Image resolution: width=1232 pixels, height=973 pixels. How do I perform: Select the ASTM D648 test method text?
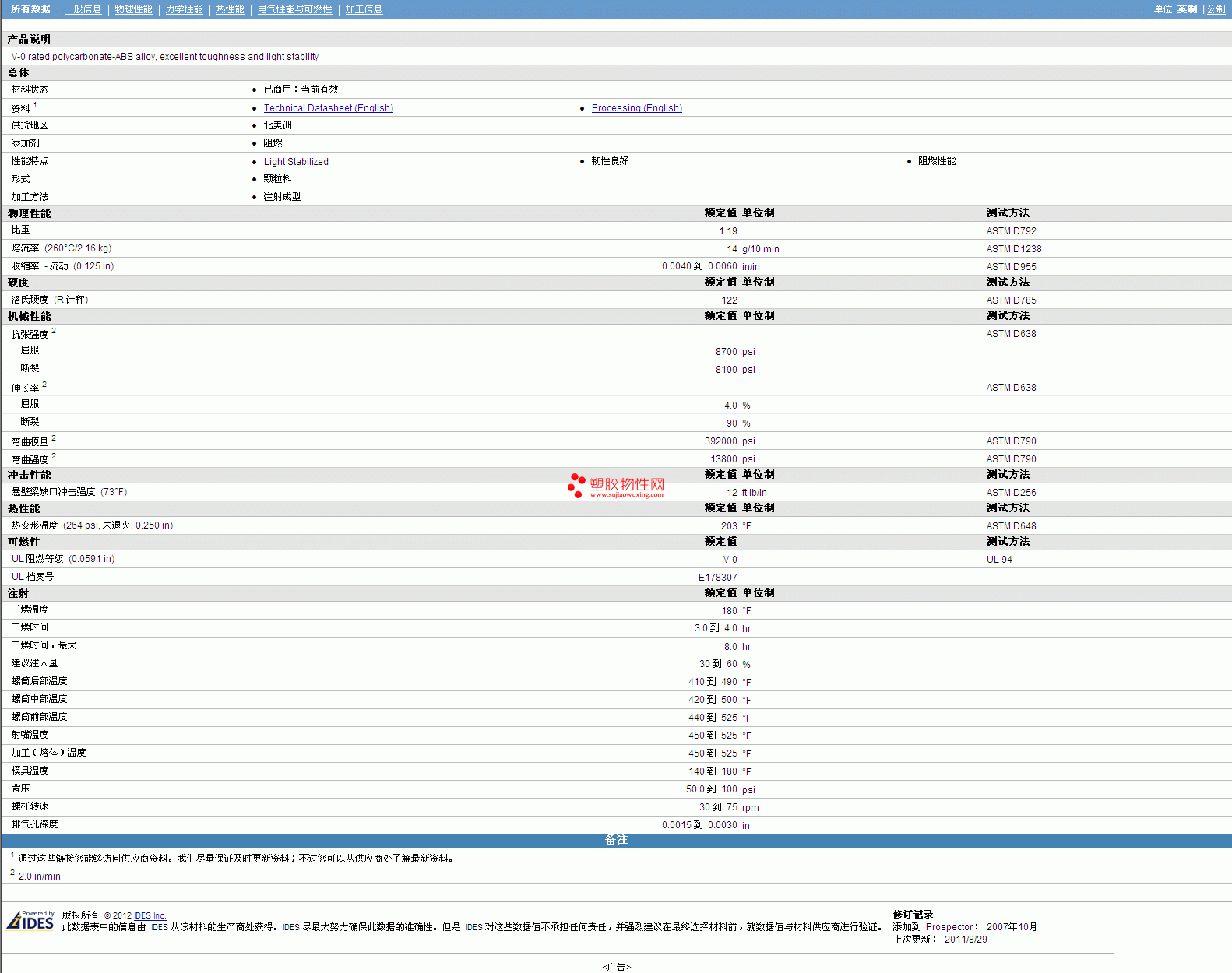1011,526
